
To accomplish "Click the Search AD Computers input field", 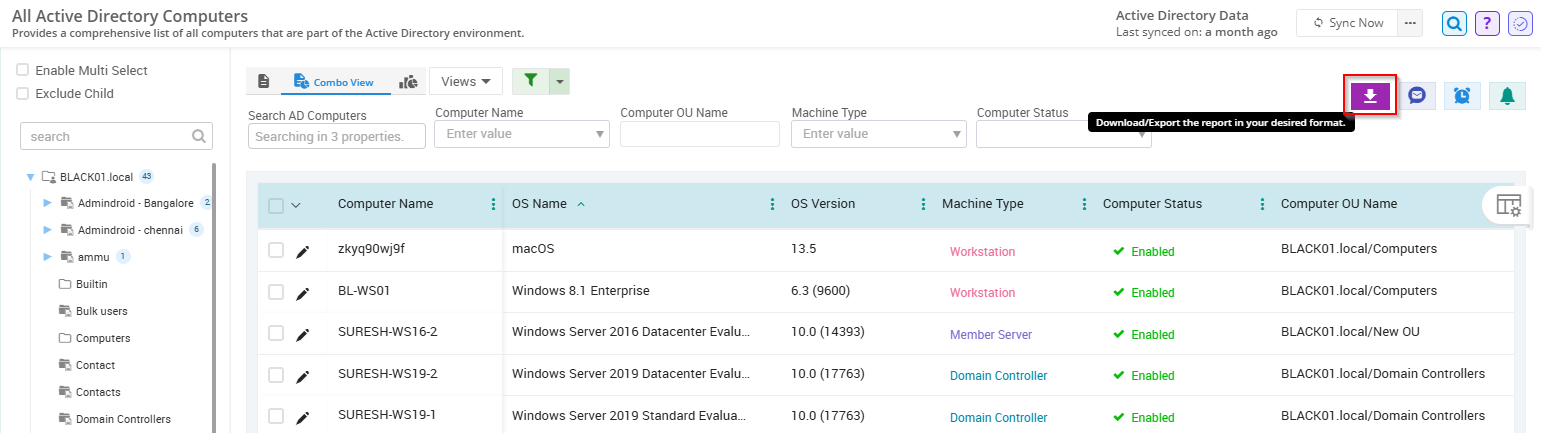I will pos(336,136).
